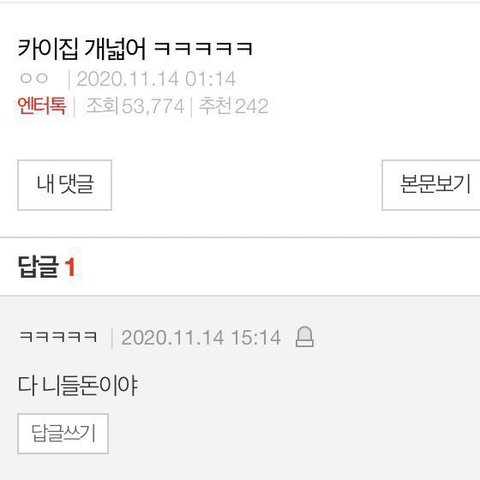This screenshot has width=480, height=480.
Task: Click the siren report icon on the reply
Action: [305, 337]
